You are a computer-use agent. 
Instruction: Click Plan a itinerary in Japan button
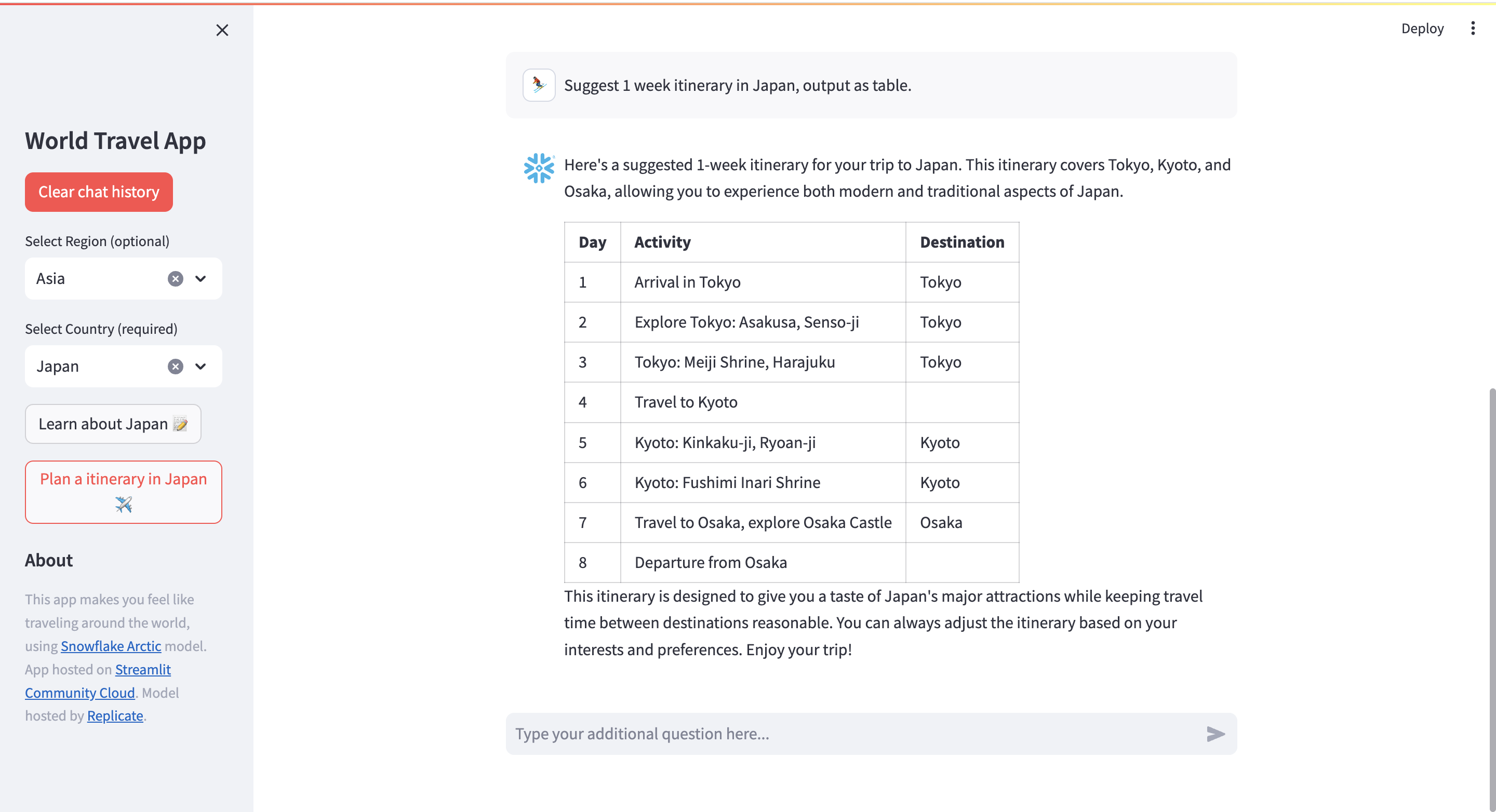(123, 491)
